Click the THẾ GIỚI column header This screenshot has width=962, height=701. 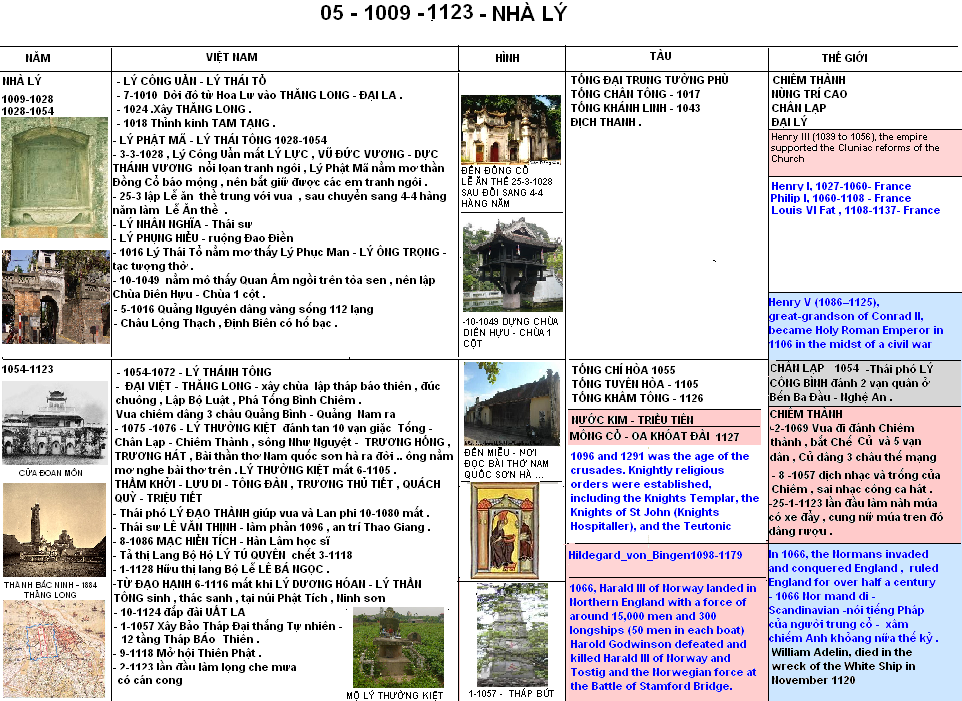pos(844,58)
